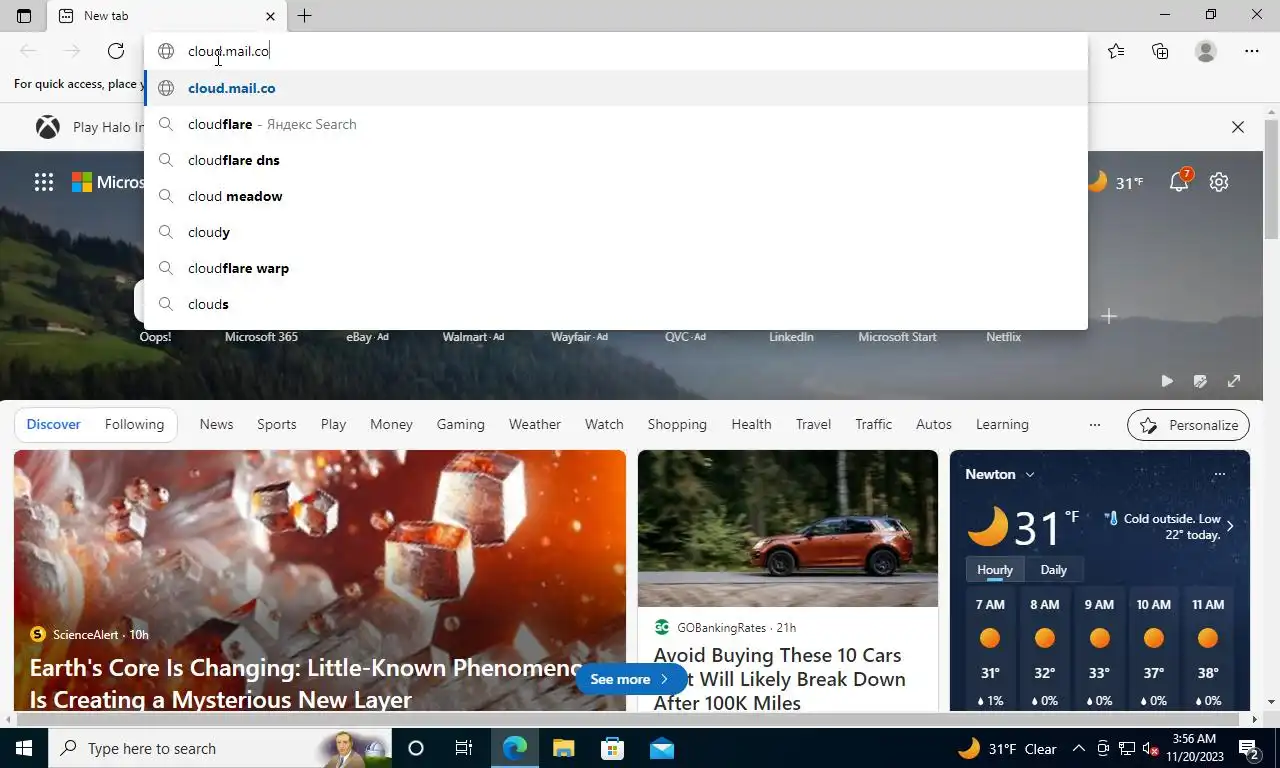Switch to the Following feed tab
This screenshot has height=768, width=1280.
(134, 424)
